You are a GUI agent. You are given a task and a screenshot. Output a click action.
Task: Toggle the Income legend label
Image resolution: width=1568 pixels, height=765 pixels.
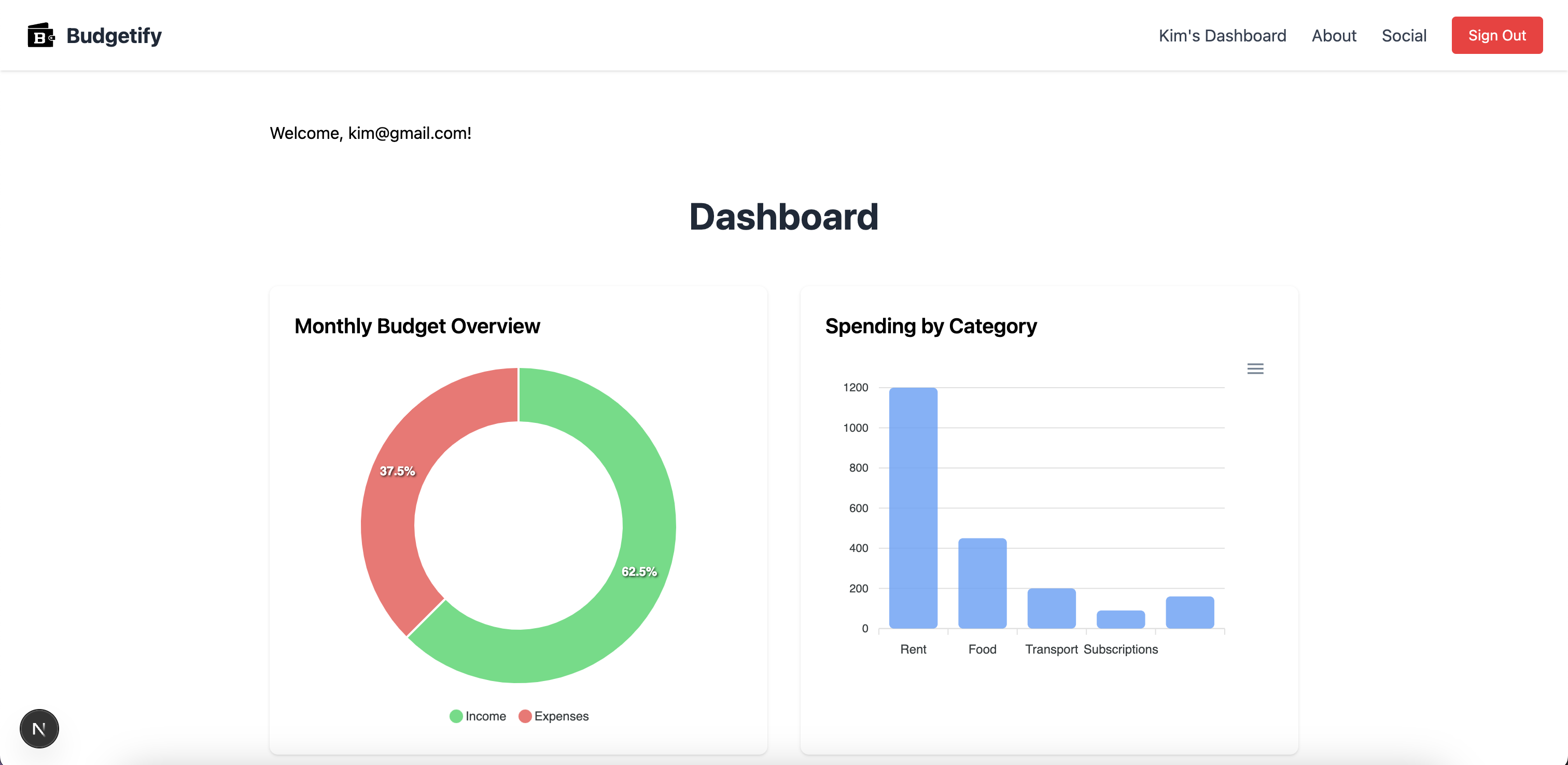point(485,716)
